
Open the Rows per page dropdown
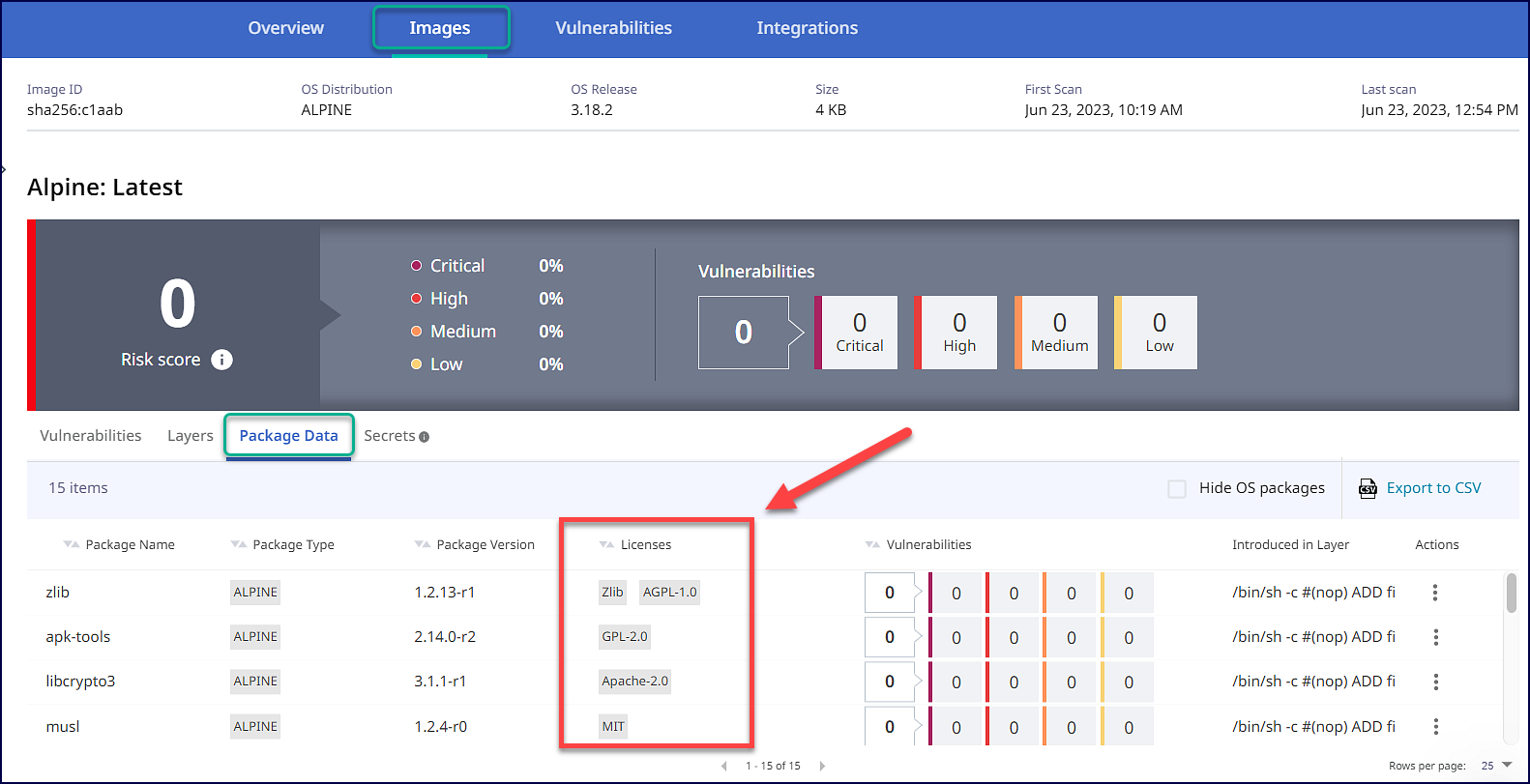coord(1506,765)
